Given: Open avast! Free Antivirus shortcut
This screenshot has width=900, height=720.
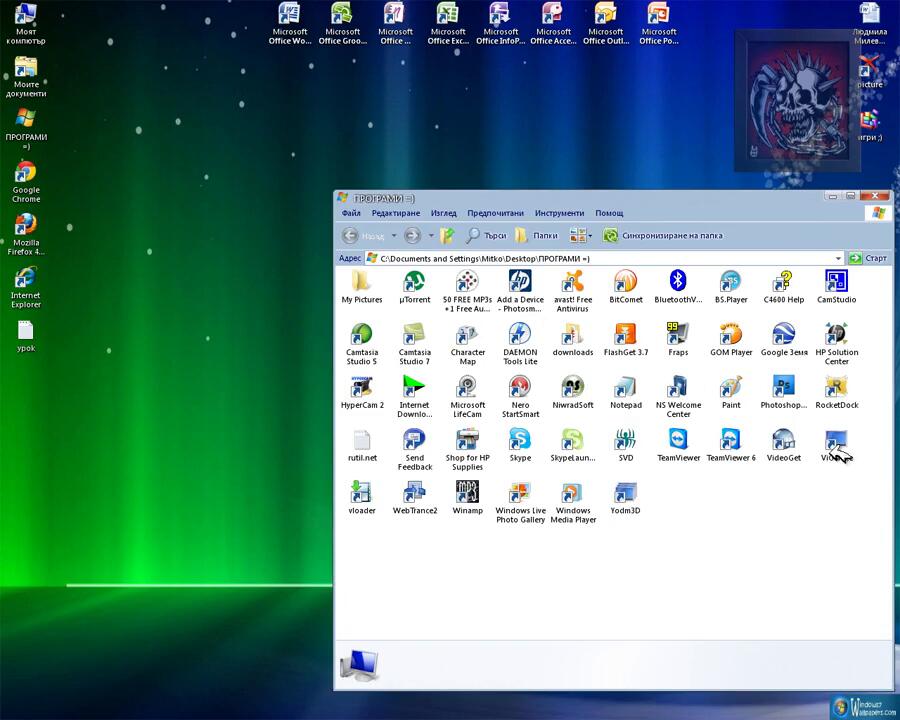Looking at the screenshot, I should 572,282.
